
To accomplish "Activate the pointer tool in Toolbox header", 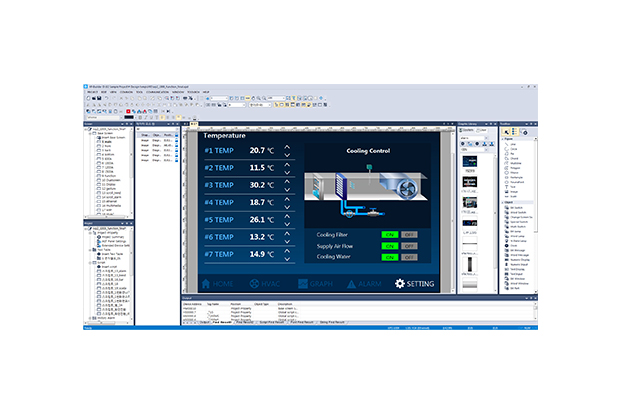I will [x=506, y=132].
